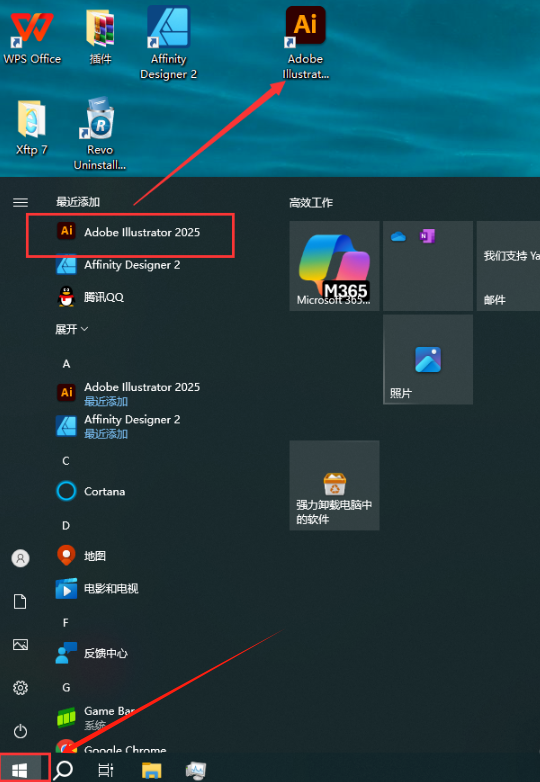Launch Affinity Designer 2 desktop shortcut
The height and width of the screenshot is (782, 540).
tap(169, 43)
